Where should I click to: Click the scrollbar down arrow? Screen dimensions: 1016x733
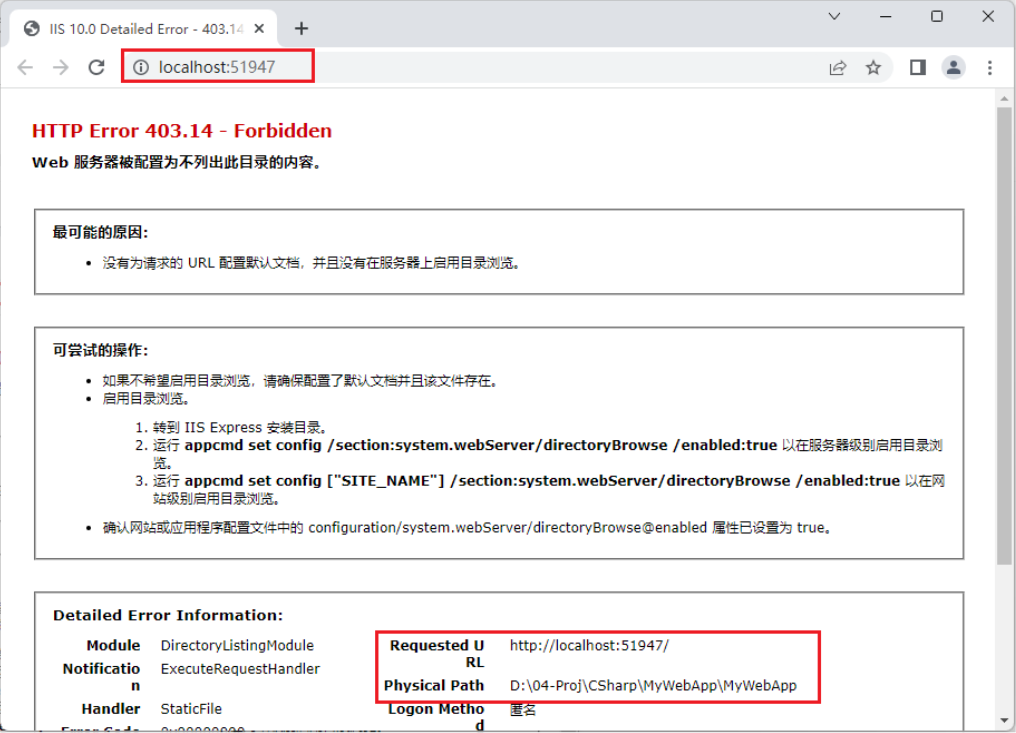1004,721
